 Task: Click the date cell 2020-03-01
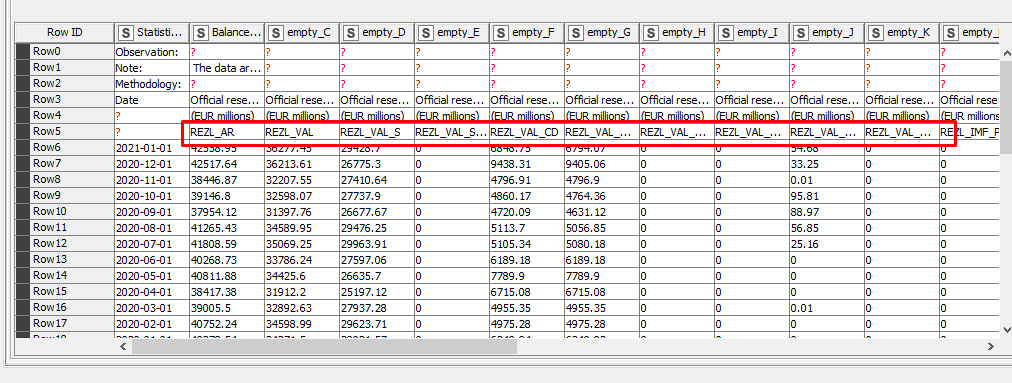coord(151,307)
